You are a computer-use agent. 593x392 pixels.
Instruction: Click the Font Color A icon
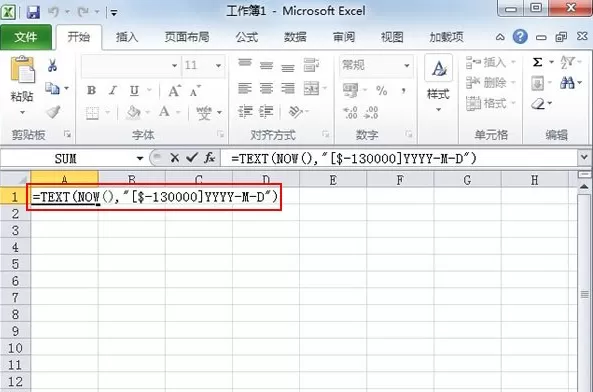(x=164, y=112)
